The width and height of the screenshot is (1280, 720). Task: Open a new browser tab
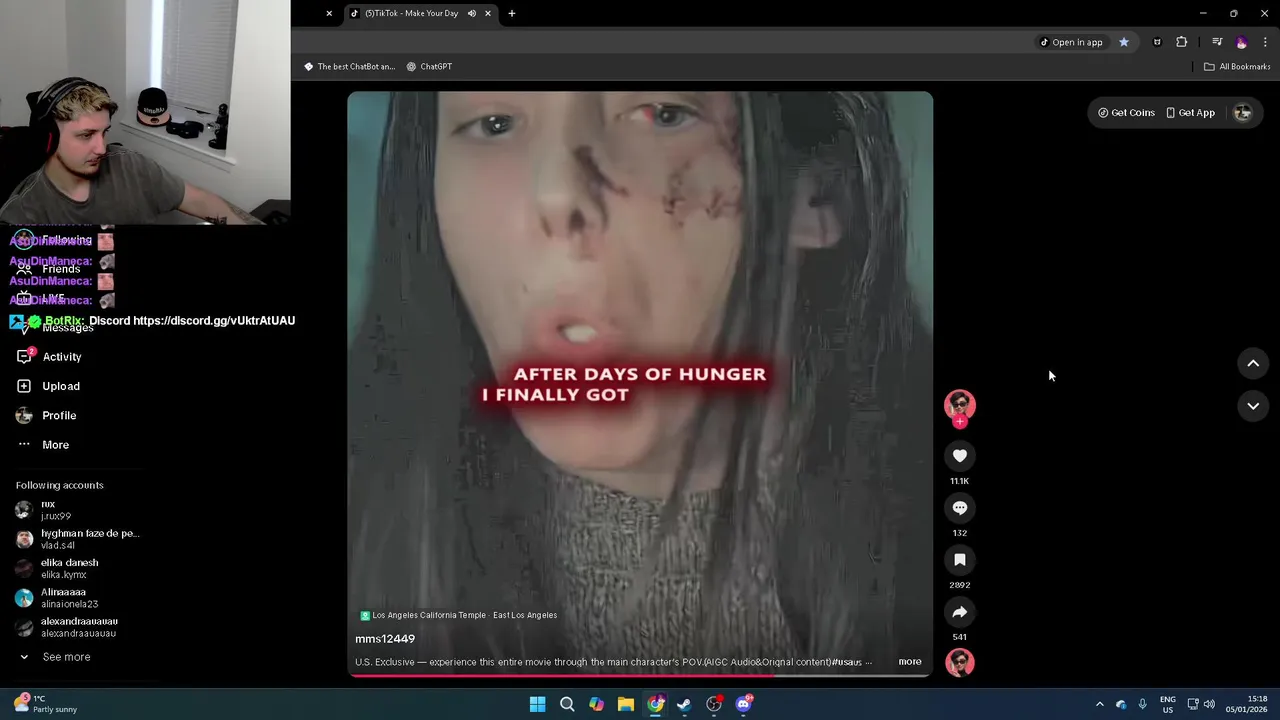[512, 14]
